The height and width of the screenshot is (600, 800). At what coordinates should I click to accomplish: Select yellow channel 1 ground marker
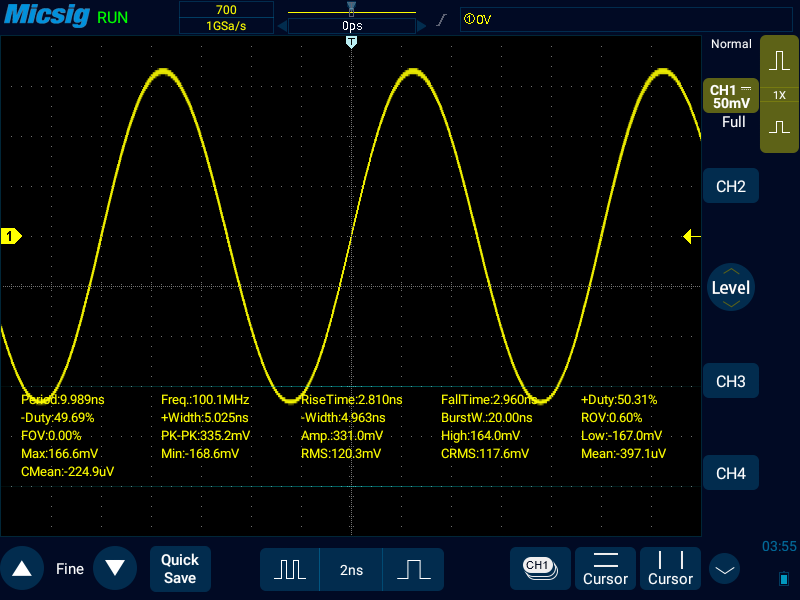click(x=11, y=236)
